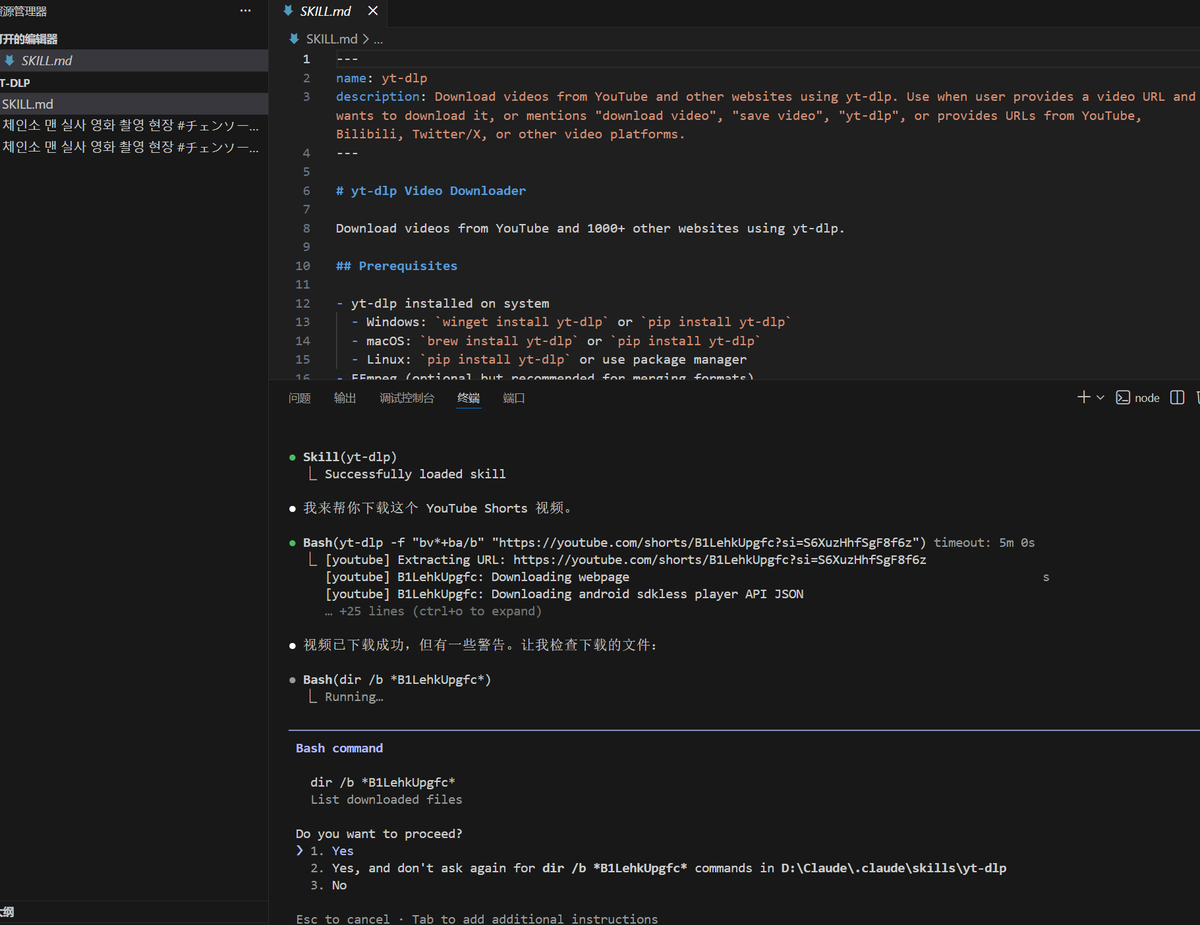Image resolution: width=1200 pixels, height=925 pixels.
Task: Choose 'Yes, and don't ask again' option
Action: [x=658, y=868]
